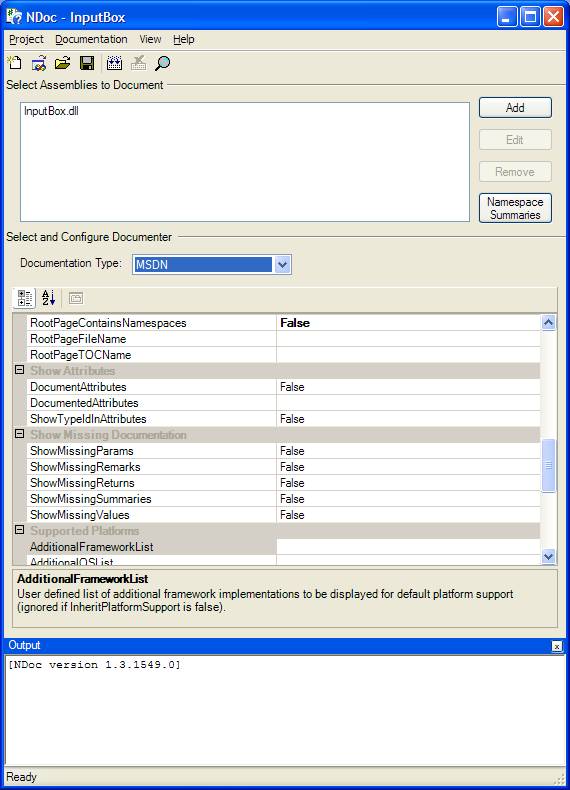Screen dimensions: 570x790
Task: Click the Property Pages icon in grid toolbar
Action: click(76, 298)
